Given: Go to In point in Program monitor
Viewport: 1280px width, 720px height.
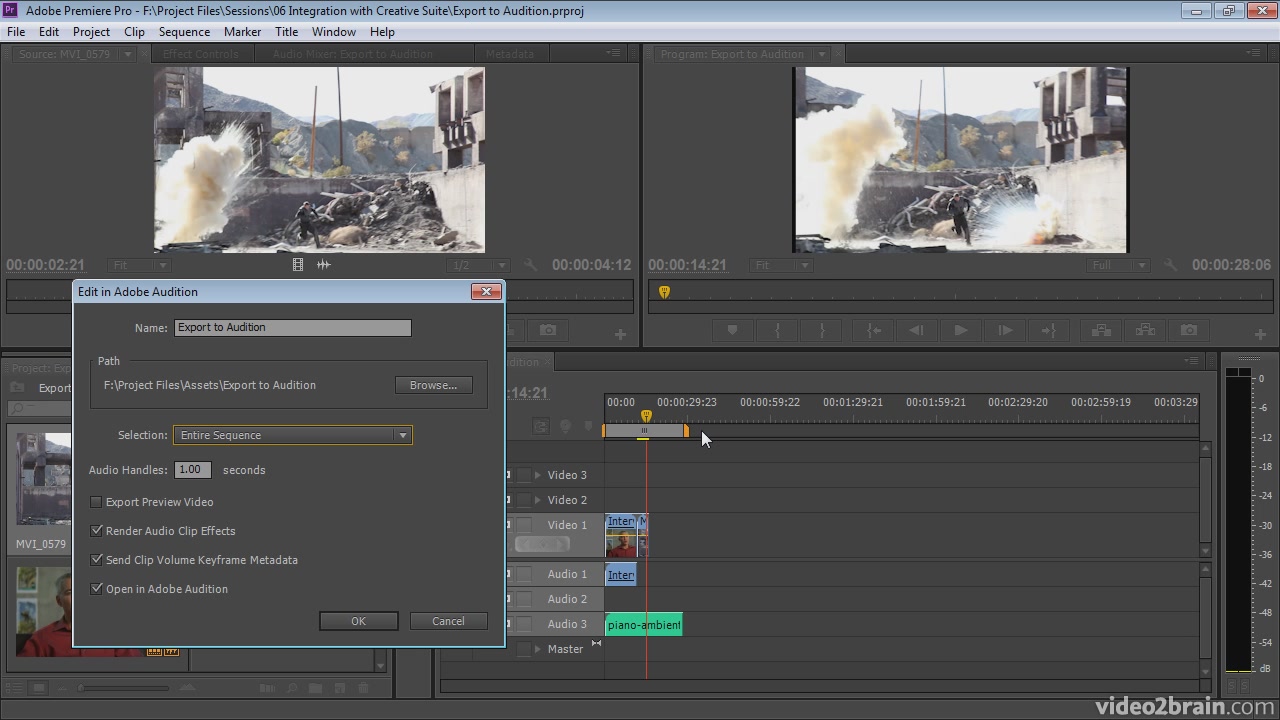Looking at the screenshot, I should click(873, 330).
